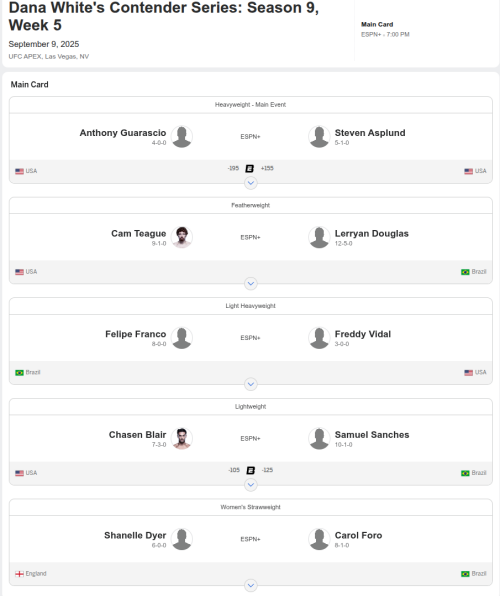Expand Lightweight Blair vs Sanches details
The height and width of the screenshot is (596, 500).
tap(251, 484)
